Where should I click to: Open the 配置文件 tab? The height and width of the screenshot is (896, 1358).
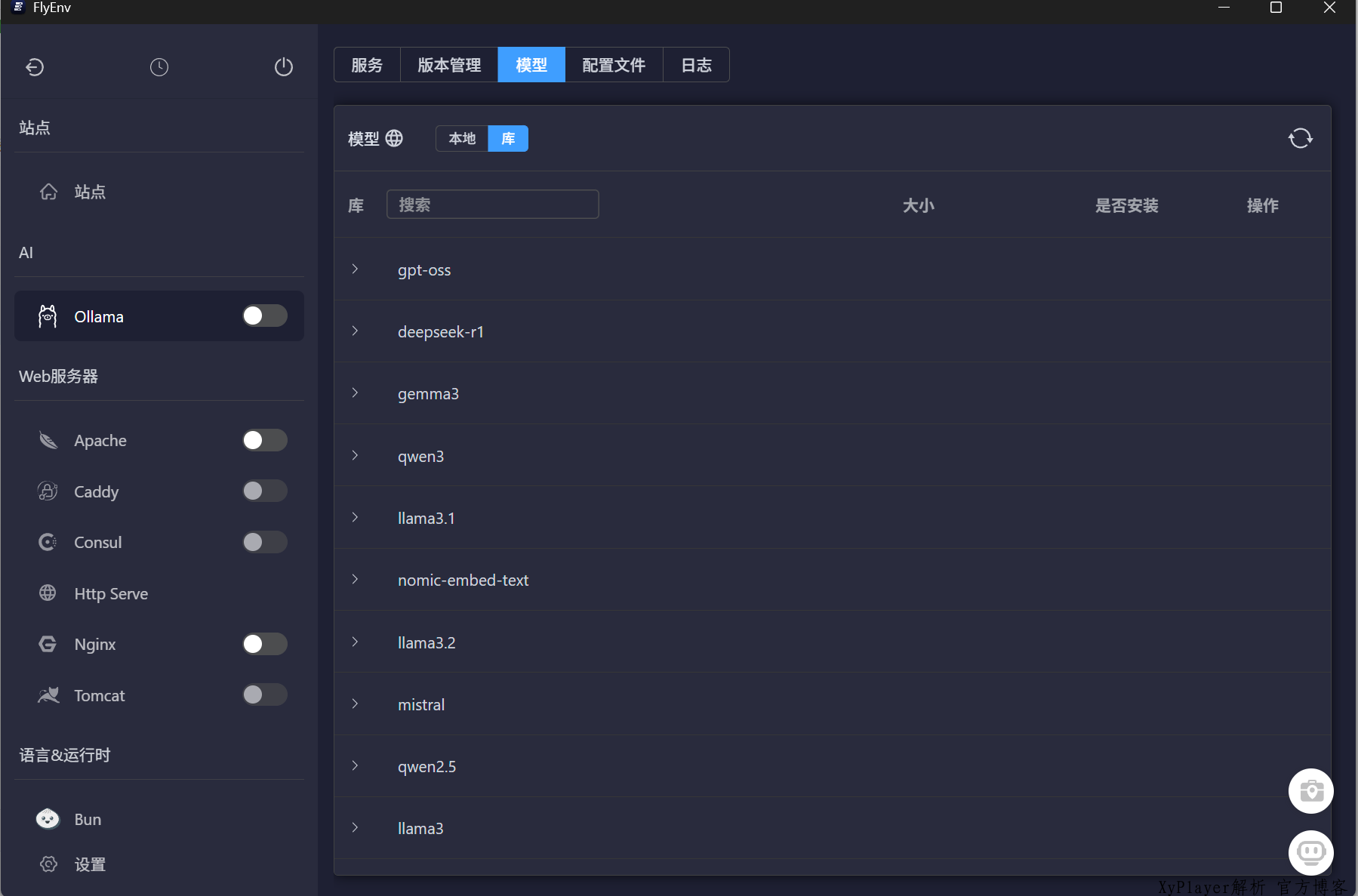click(614, 65)
